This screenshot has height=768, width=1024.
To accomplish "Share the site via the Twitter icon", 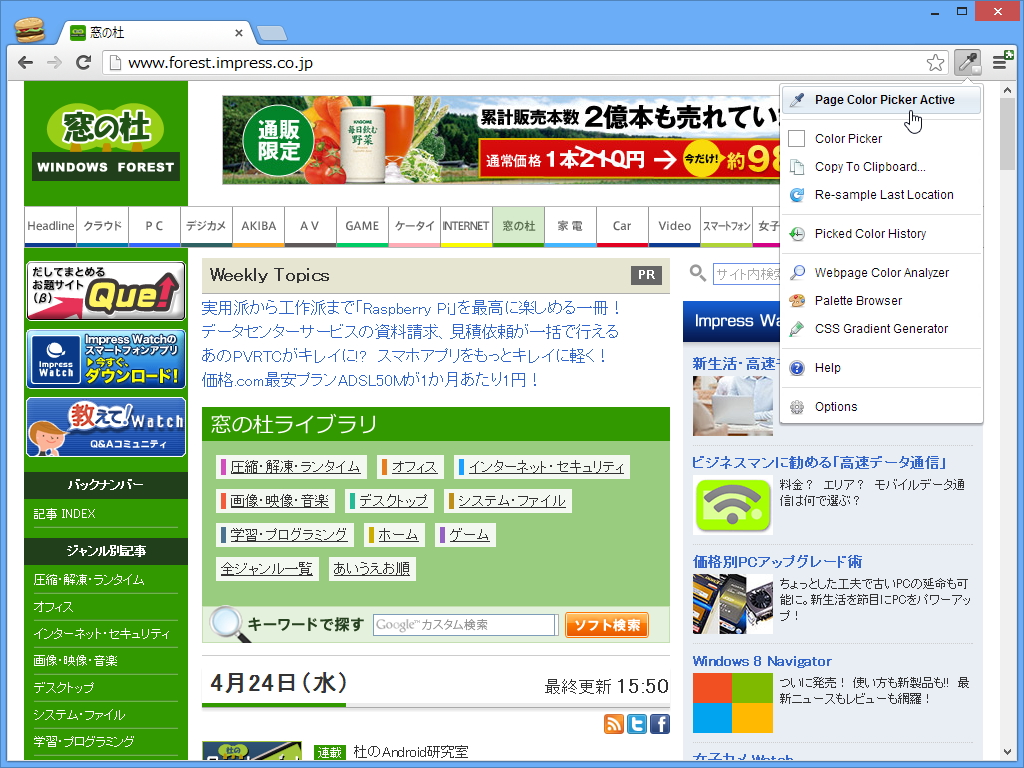I will click(637, 723).
